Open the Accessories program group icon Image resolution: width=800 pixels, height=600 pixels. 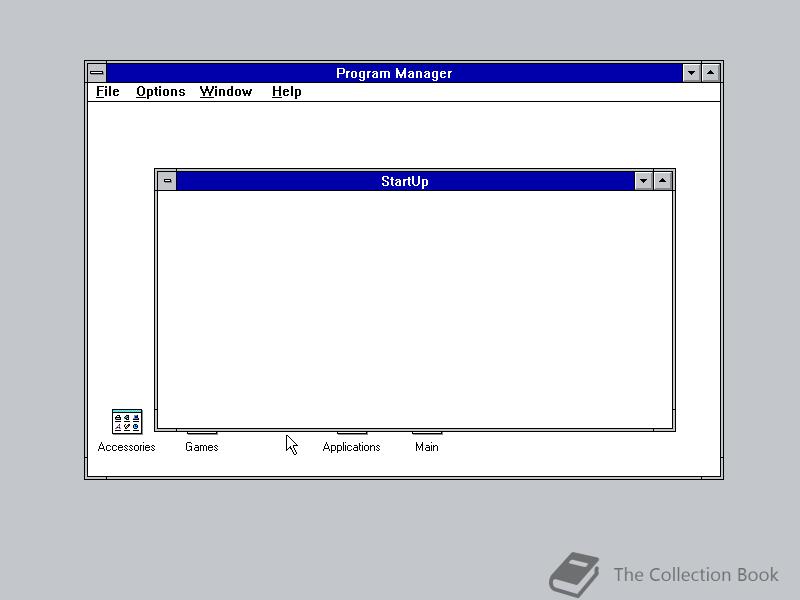127,421
